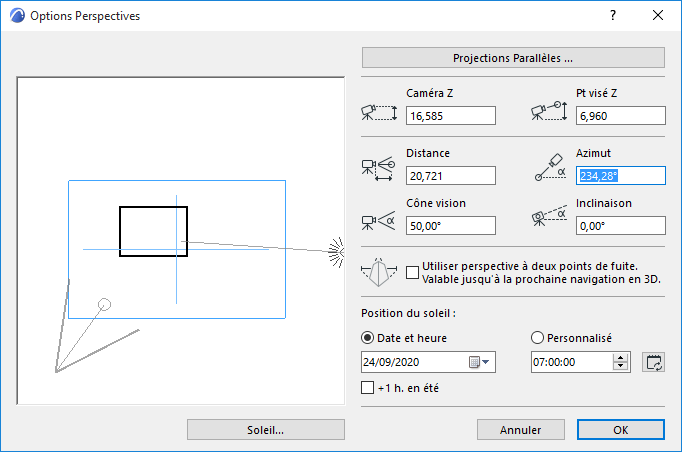Click the Cône vision icon
This screenshot has height=452, width=682.
click(382, 220)
